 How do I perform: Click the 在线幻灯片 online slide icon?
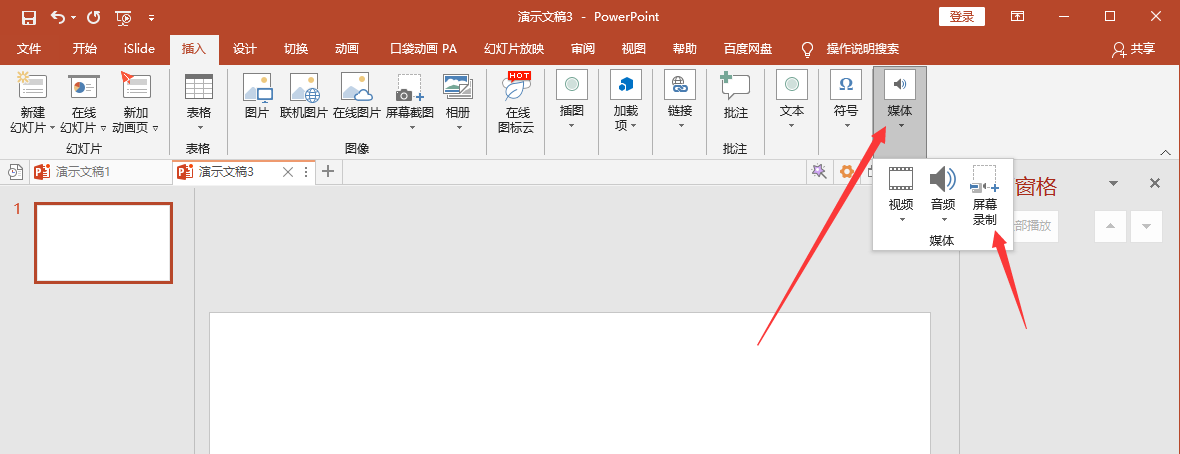(x=84, y=87)
